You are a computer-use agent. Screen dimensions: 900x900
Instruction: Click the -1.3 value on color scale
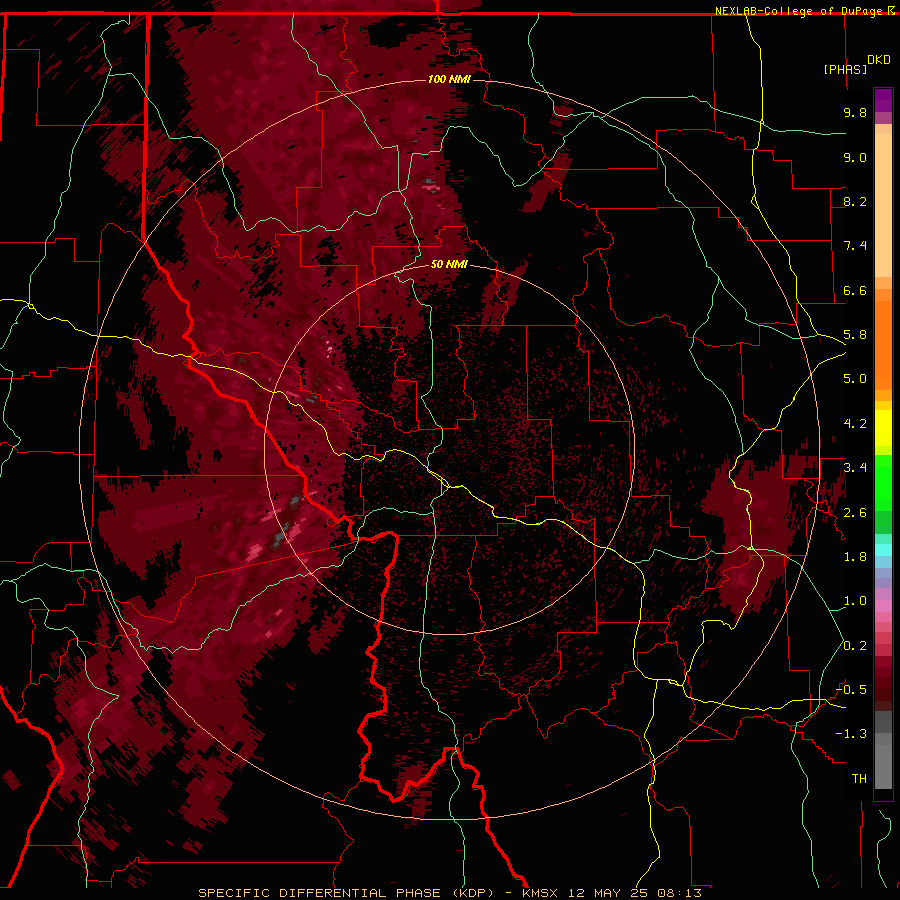pyautogui.click(x=851, y=734)
